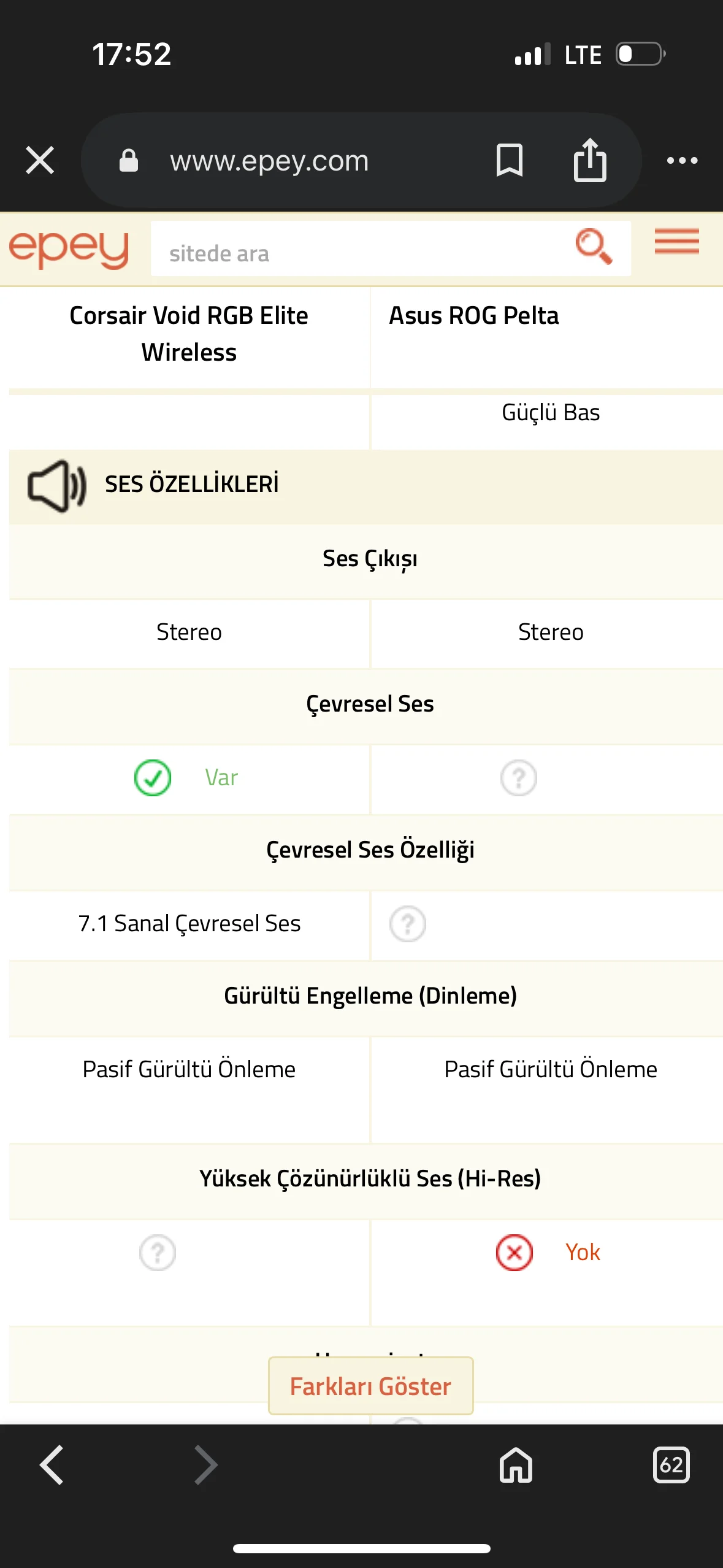Go to the browser home page
Screen dimensions: 723x1568
516,1465
